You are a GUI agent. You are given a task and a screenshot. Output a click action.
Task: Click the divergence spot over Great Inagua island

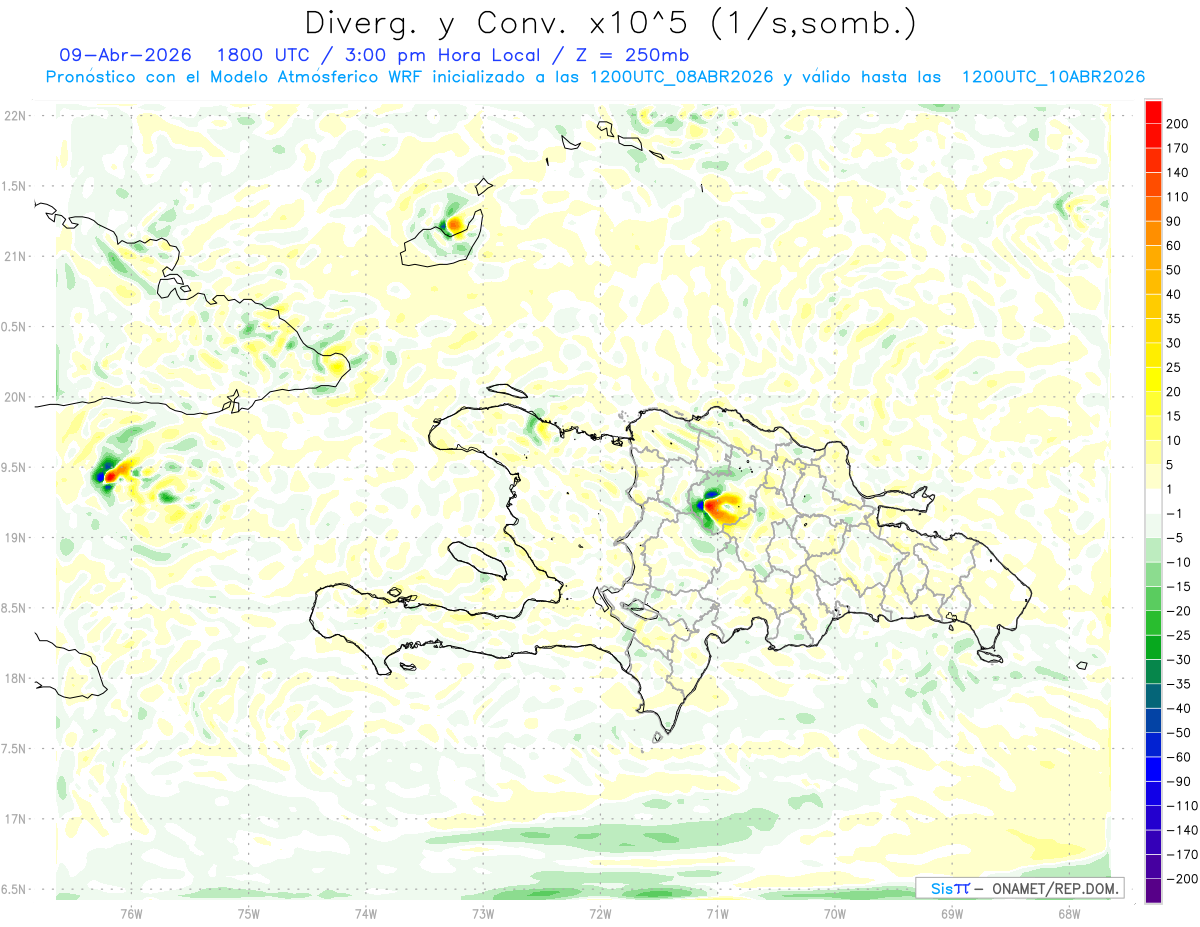tap(455, 224)
